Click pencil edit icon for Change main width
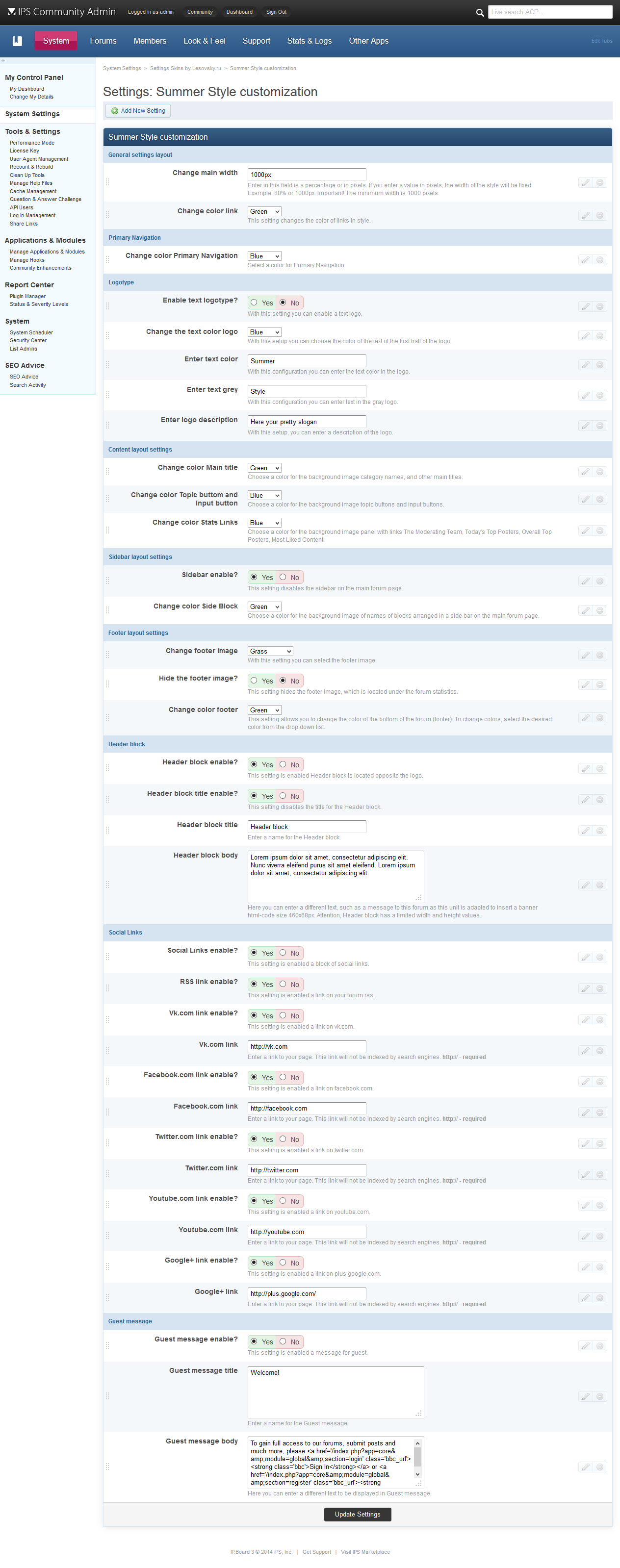The height and width of the screenshot is (1568, 620). pos(585,182)
